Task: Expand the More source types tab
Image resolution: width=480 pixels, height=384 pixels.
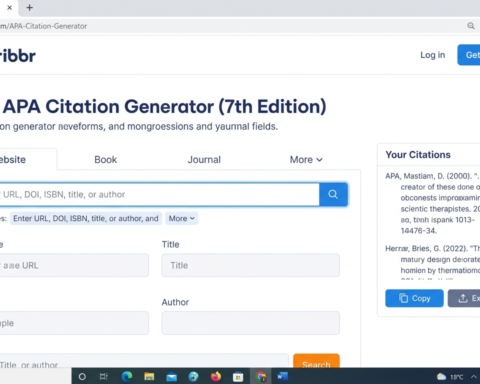Action: (x=306, y=160)
